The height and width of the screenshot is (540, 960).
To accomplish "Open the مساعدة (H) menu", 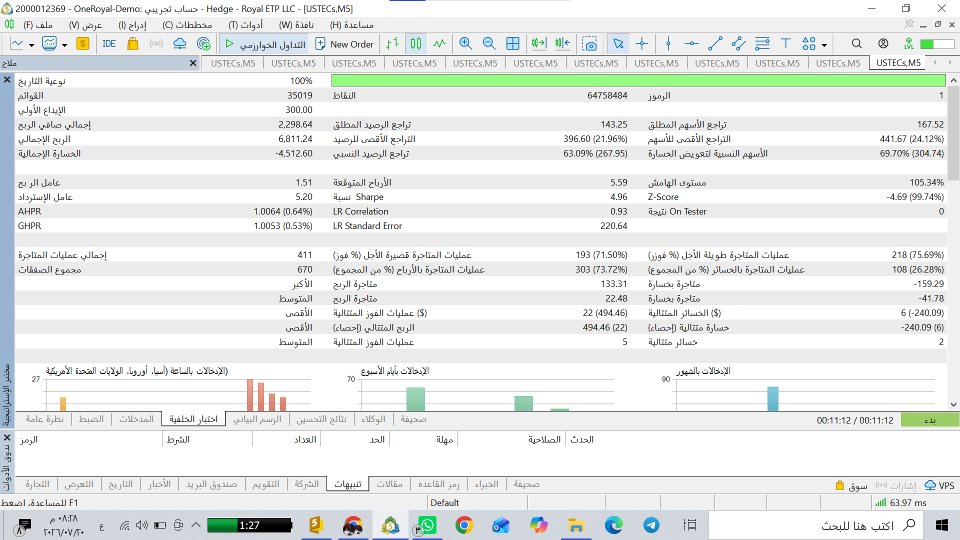I will click(x=351, y=25).
